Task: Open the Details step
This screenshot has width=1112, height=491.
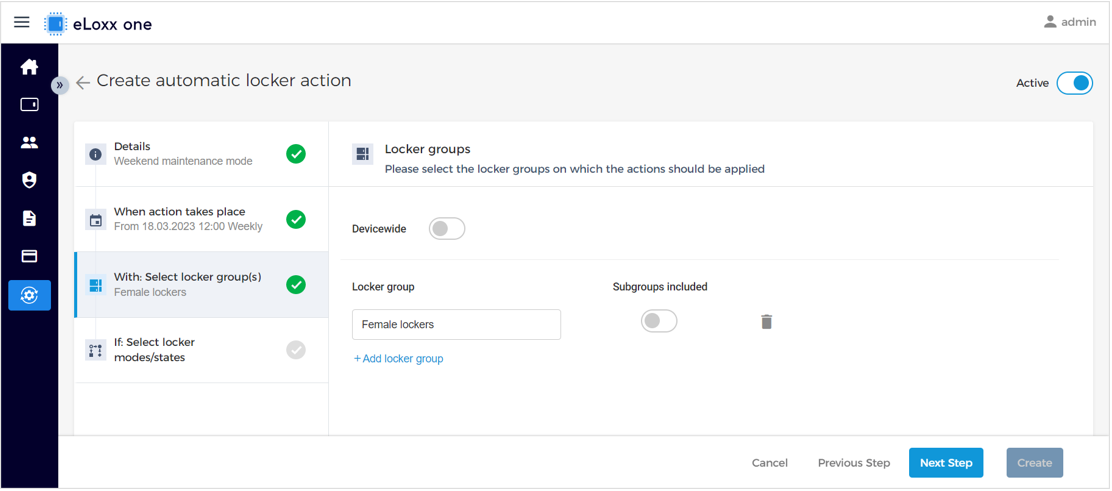Action: (201, 154)
